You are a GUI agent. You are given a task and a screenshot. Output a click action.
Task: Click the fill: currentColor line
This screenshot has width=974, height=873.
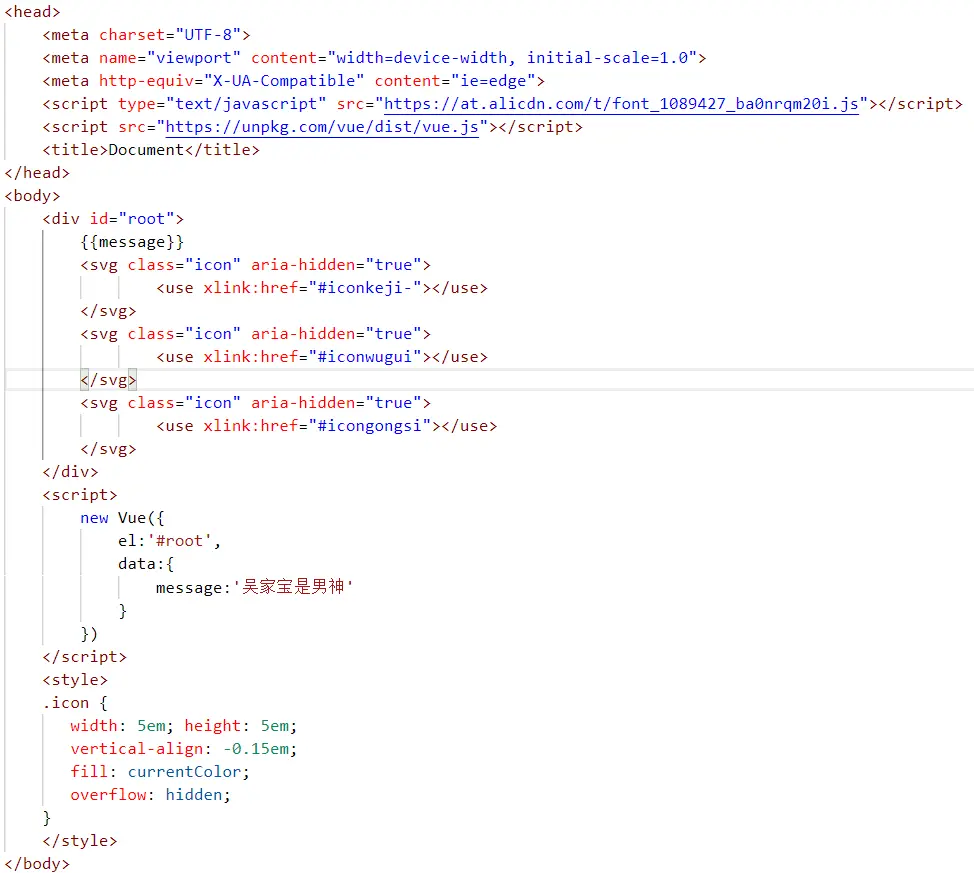click(x=160, y=772)
